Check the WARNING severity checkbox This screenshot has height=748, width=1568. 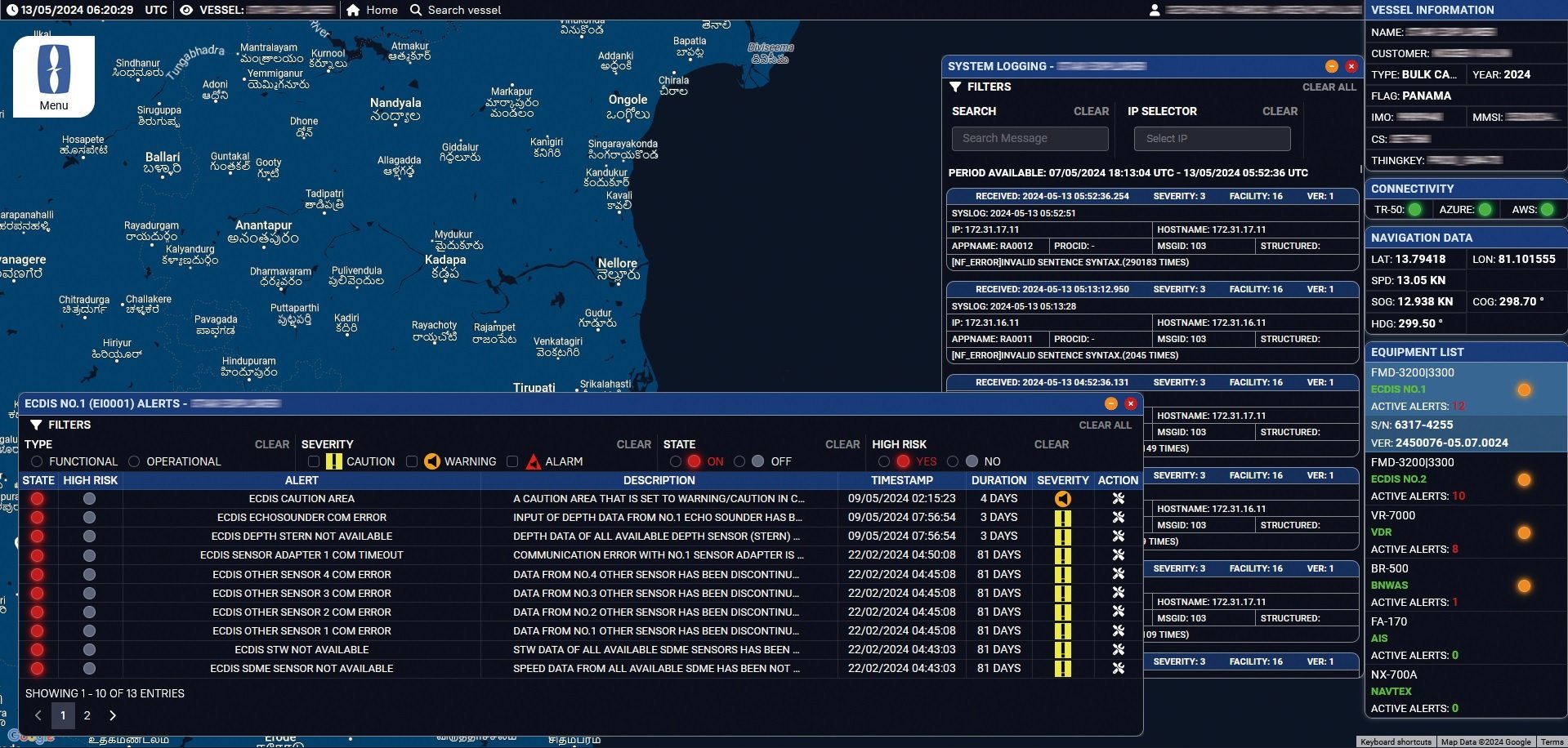click(412, 461)
